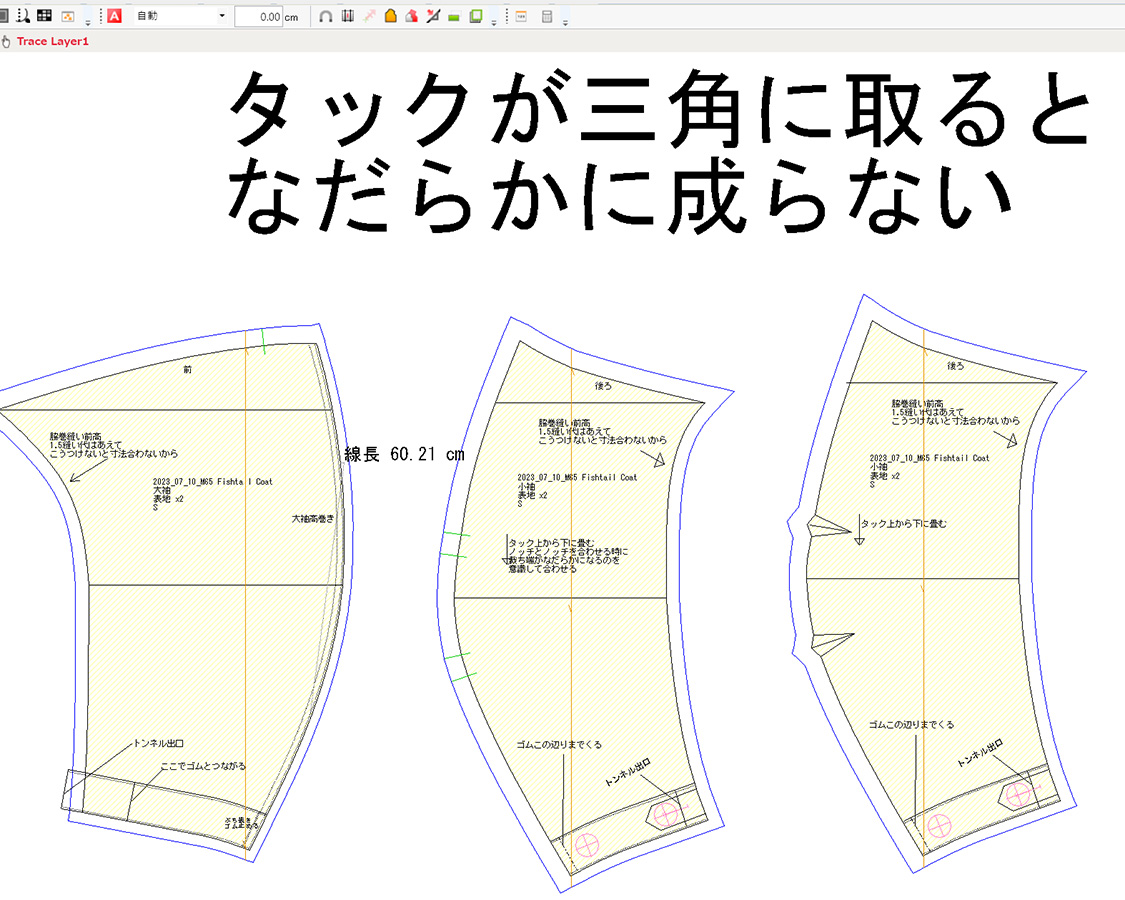The height and width of the screenshot is (900, 1125).
Task: Expand overflow arrow before red A icon
Action: (88, 20)
